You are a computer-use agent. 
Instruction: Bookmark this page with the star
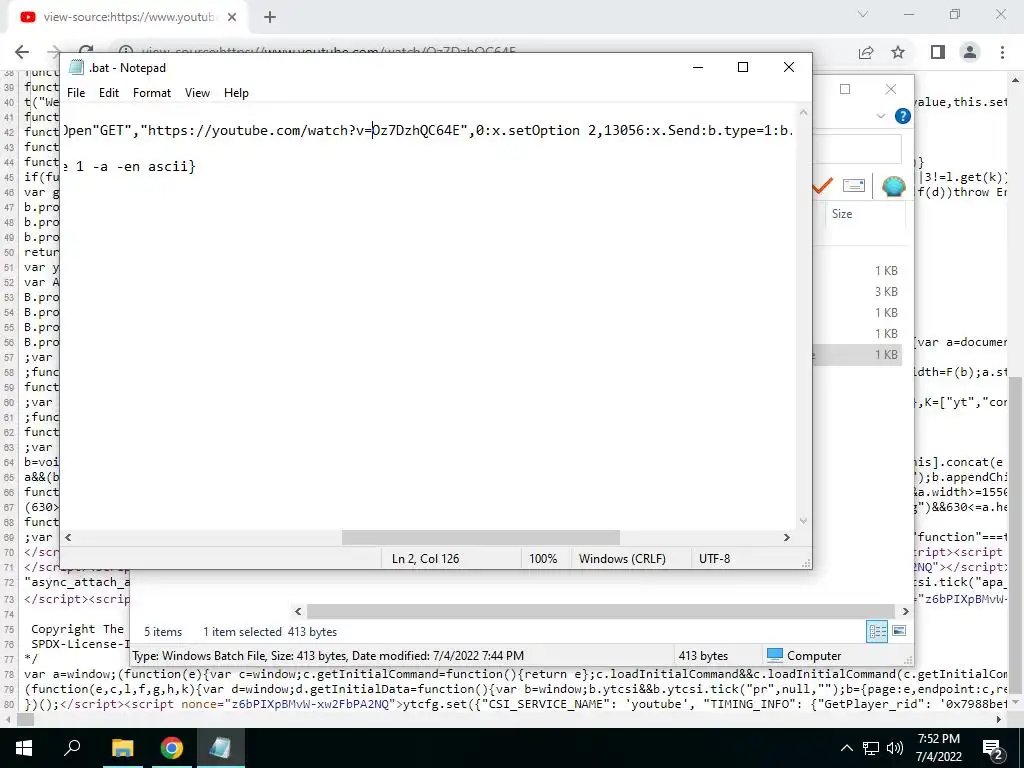pyautogui.click(x=898, y=52)
